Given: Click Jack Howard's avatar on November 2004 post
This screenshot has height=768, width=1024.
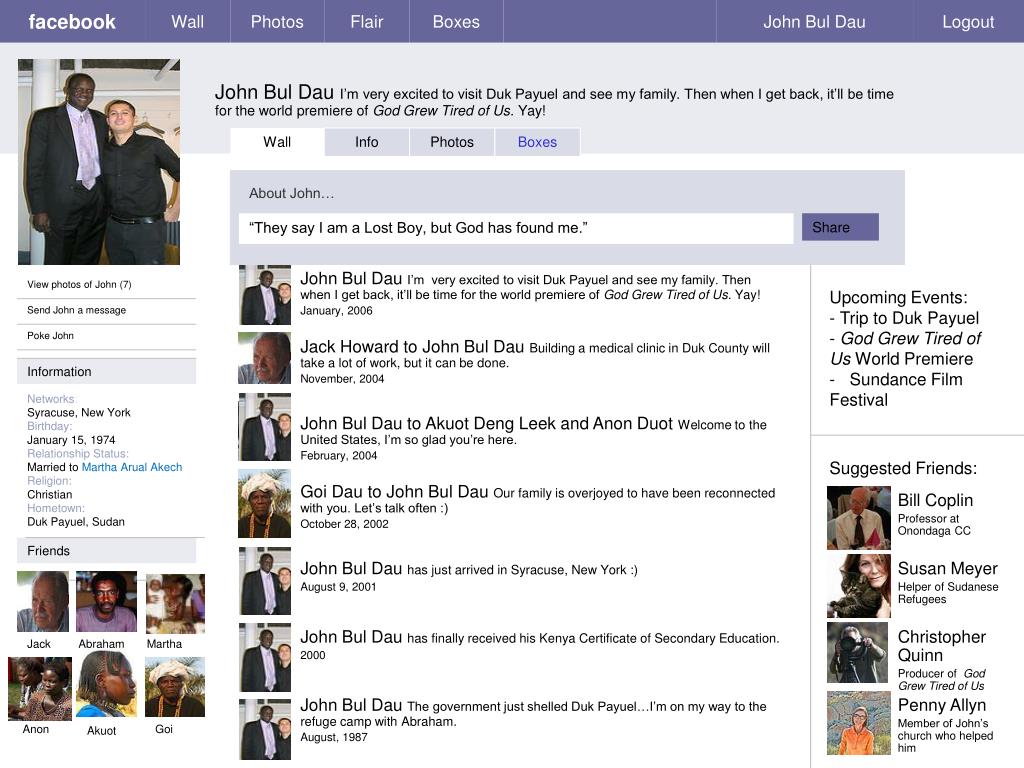Looking at the screenshot, I should coord(264,358).
